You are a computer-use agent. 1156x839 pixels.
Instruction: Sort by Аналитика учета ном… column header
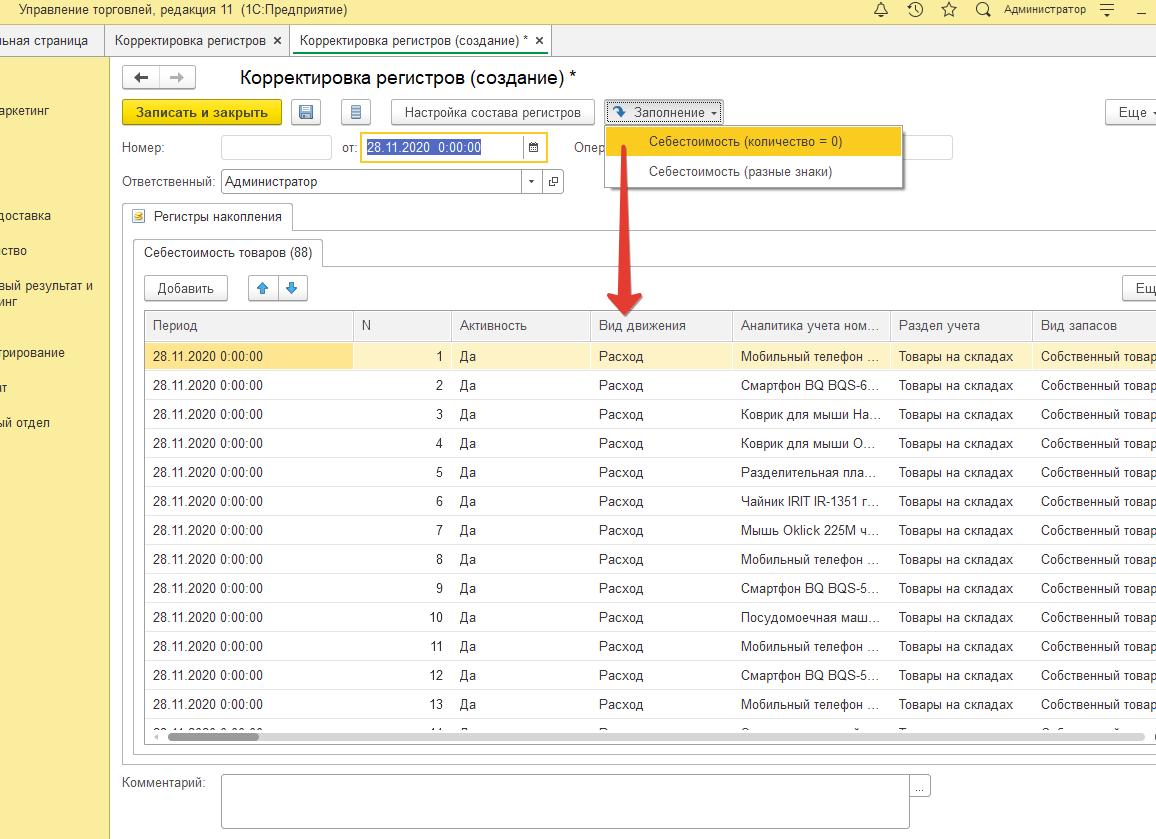tap(811, 325)
